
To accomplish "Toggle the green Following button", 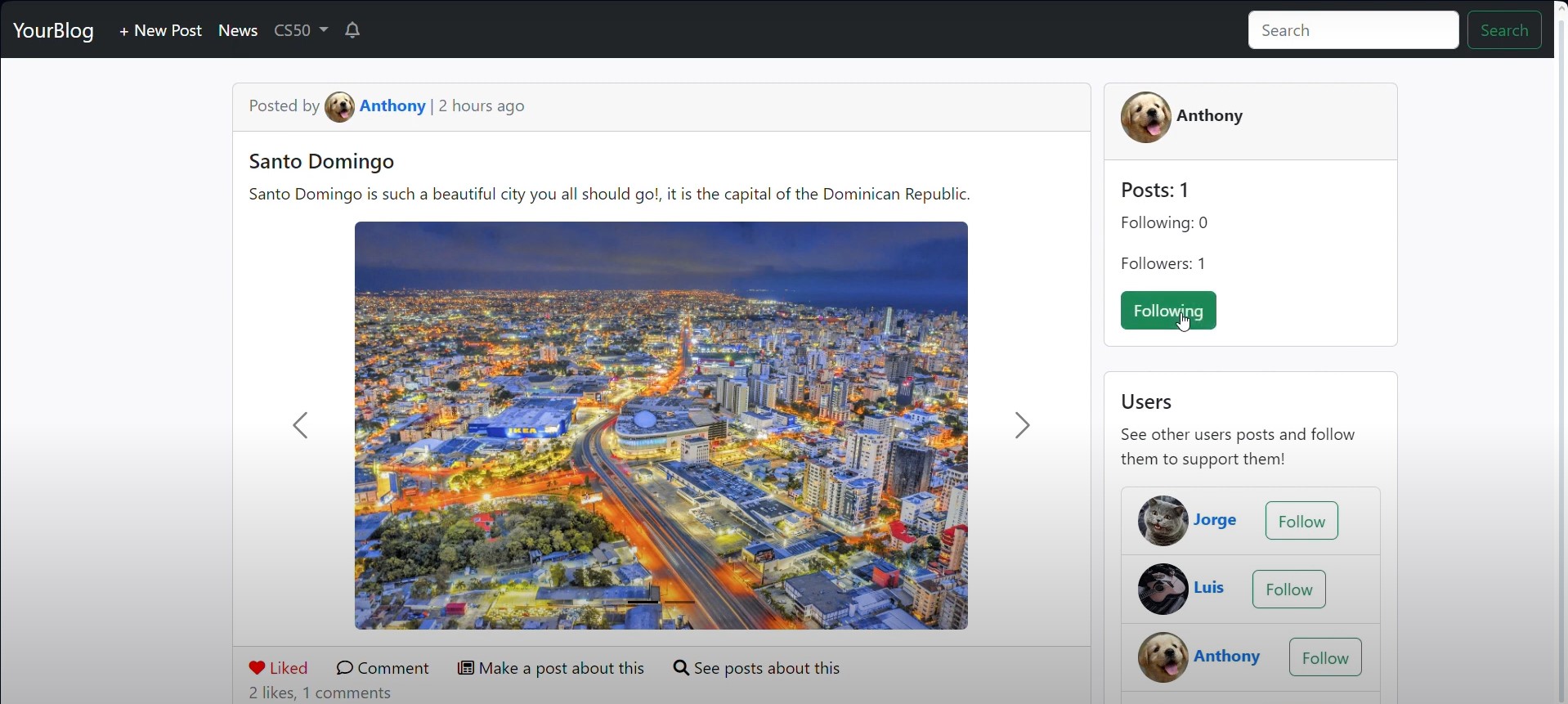I will [1167, 311].
